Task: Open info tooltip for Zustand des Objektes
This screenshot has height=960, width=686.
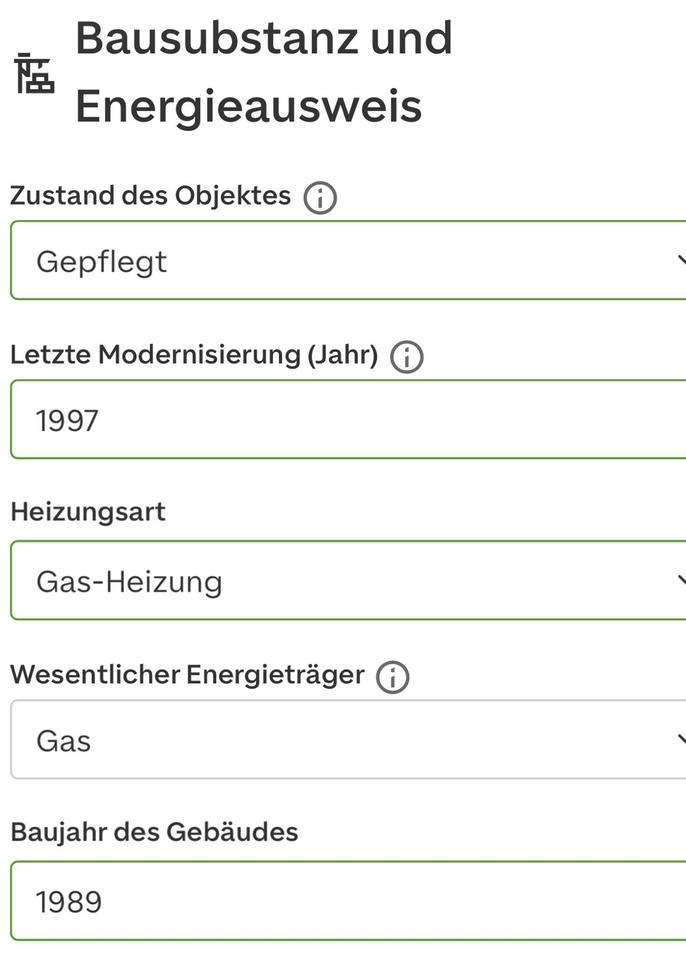Action: (320, 198)
